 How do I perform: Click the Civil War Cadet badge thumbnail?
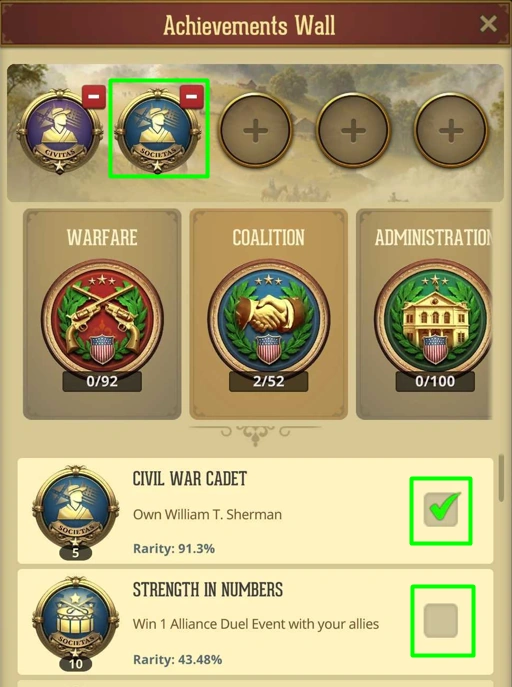[x=75, y=512]
